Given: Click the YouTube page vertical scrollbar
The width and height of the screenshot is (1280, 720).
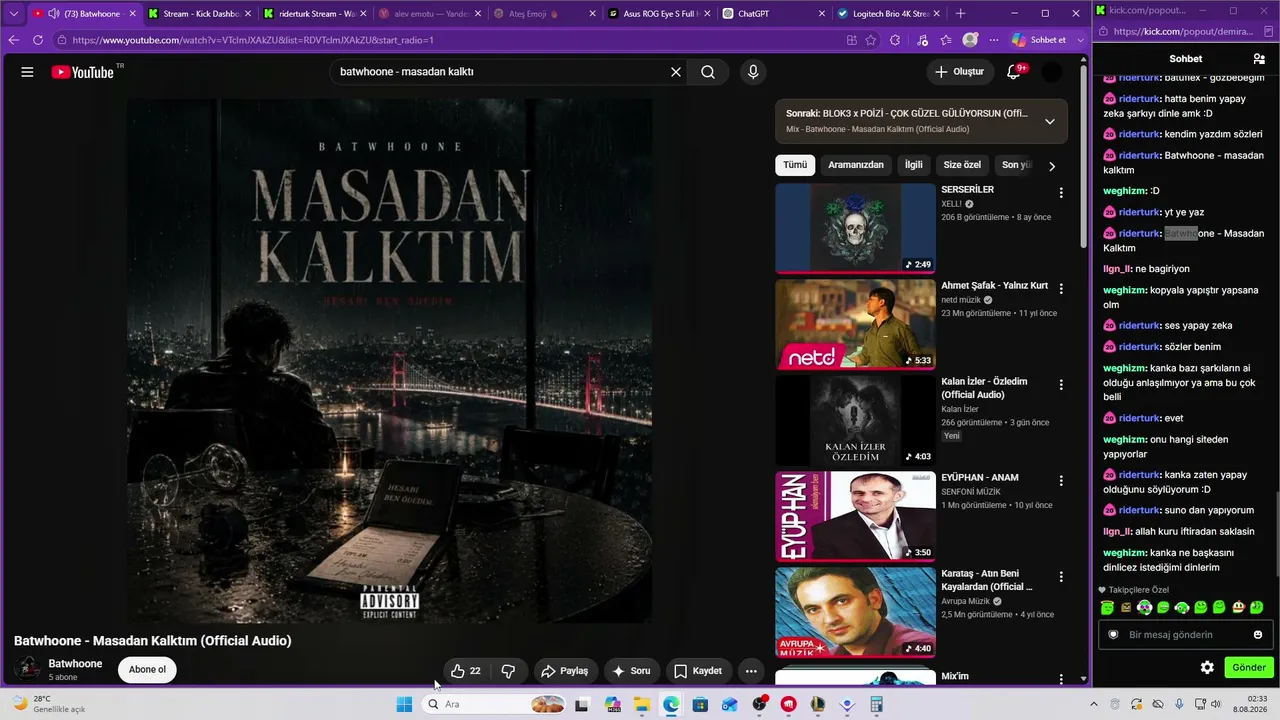Looking at the screenshot, I should click(1083, 155).
